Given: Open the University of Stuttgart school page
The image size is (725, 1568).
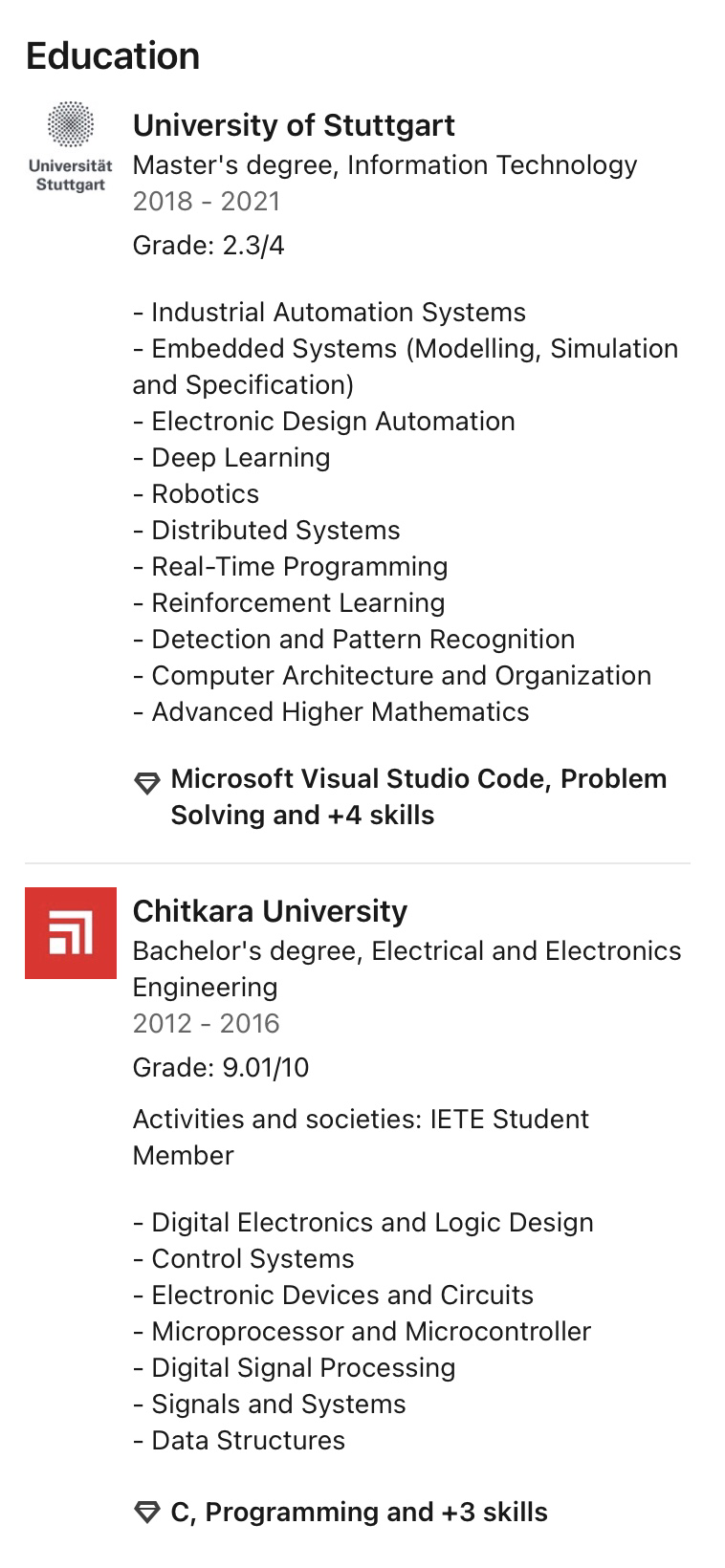Looking at the screenshot, I should click(294, 125).
